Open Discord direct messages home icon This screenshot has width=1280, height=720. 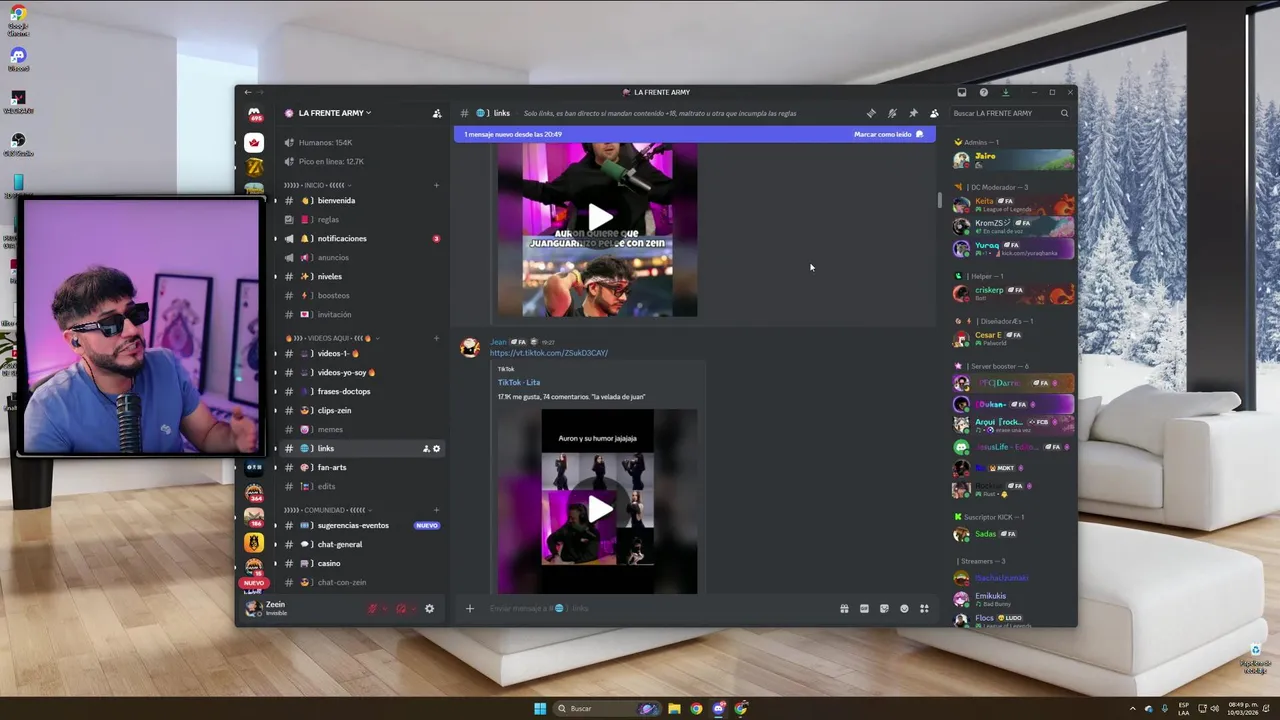click(254, 114)
